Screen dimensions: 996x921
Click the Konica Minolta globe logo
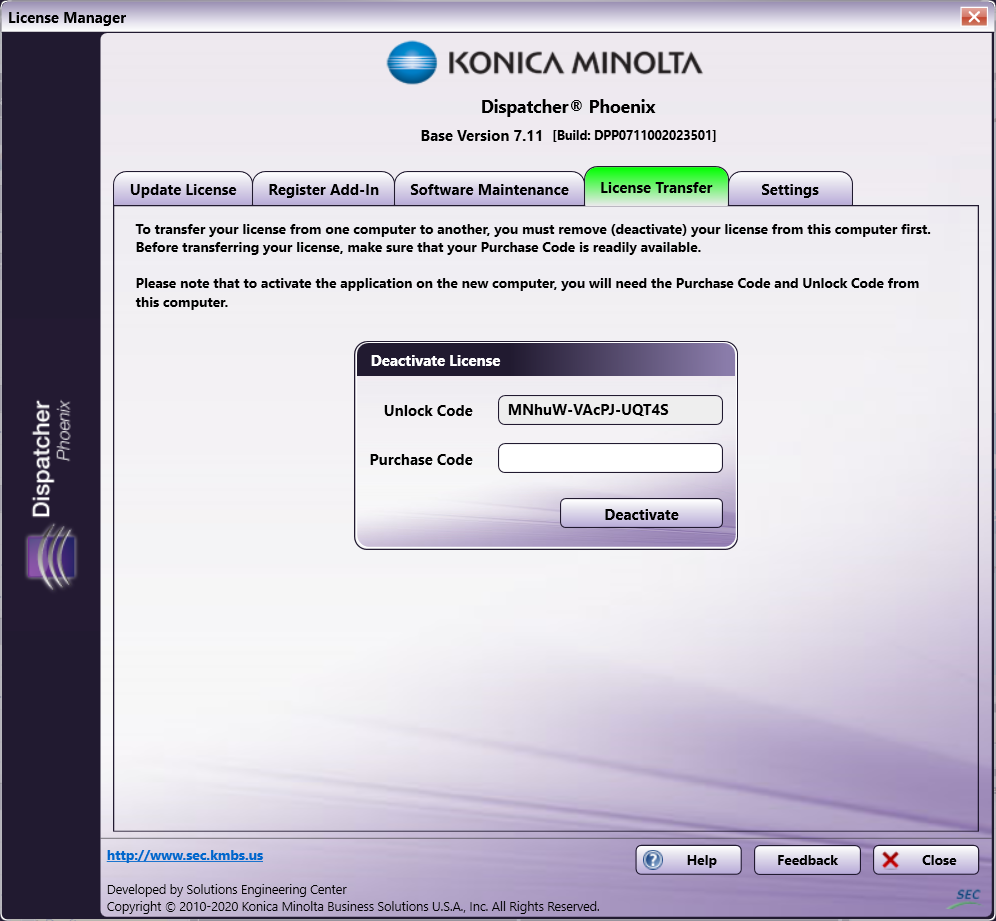pyautogui.click(x=412, y=62)
